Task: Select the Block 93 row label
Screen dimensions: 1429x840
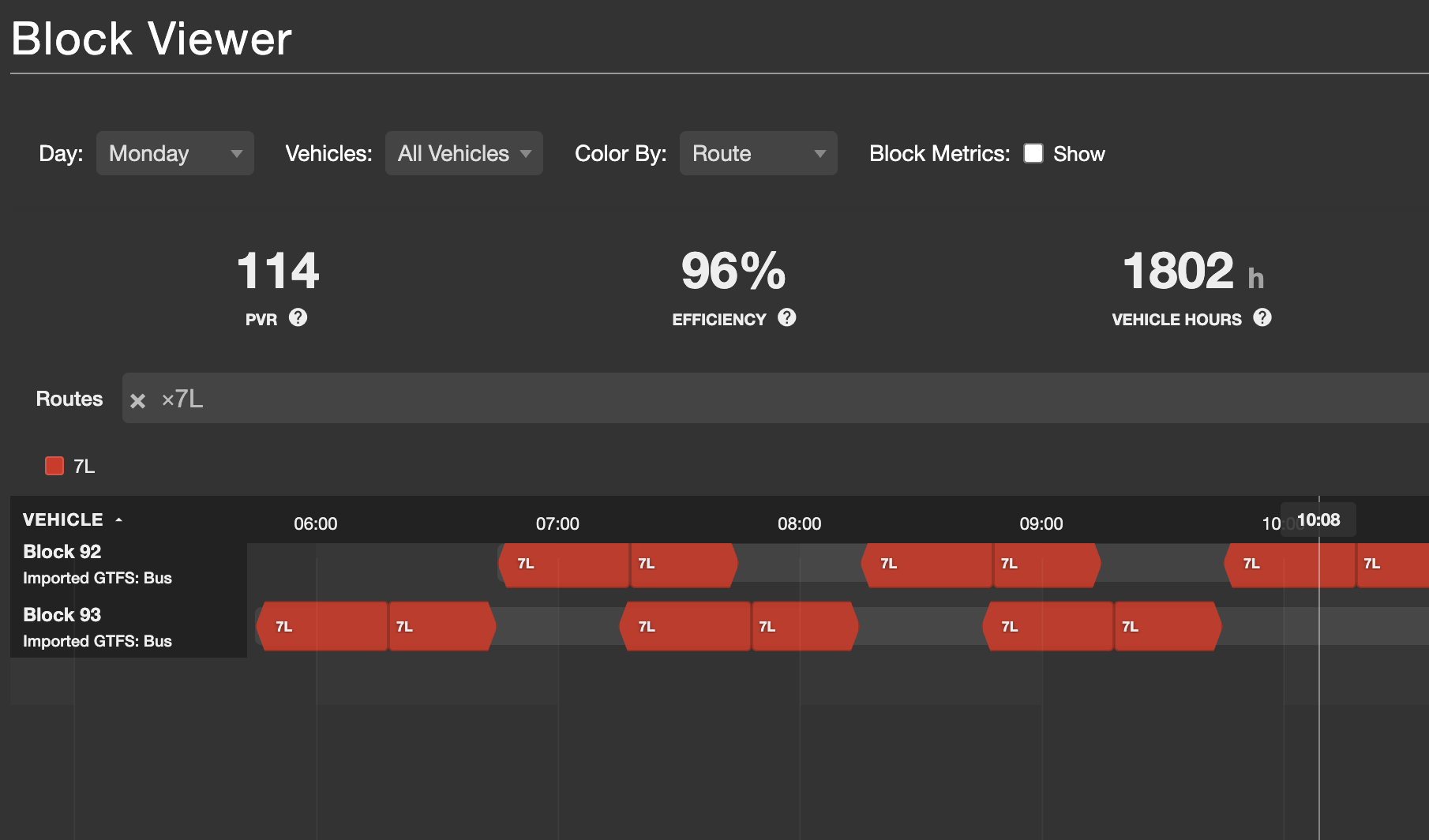Action: (x=62, y=615)
